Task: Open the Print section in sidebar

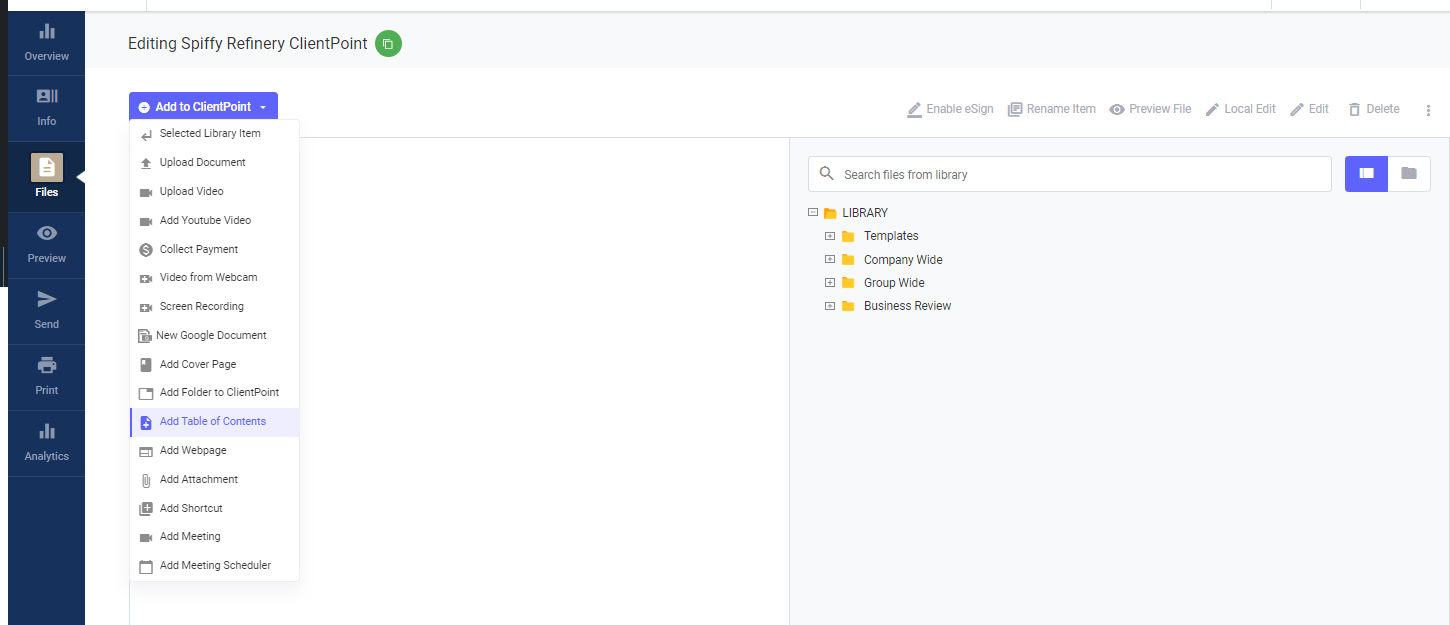Action: tap(46, 376)
